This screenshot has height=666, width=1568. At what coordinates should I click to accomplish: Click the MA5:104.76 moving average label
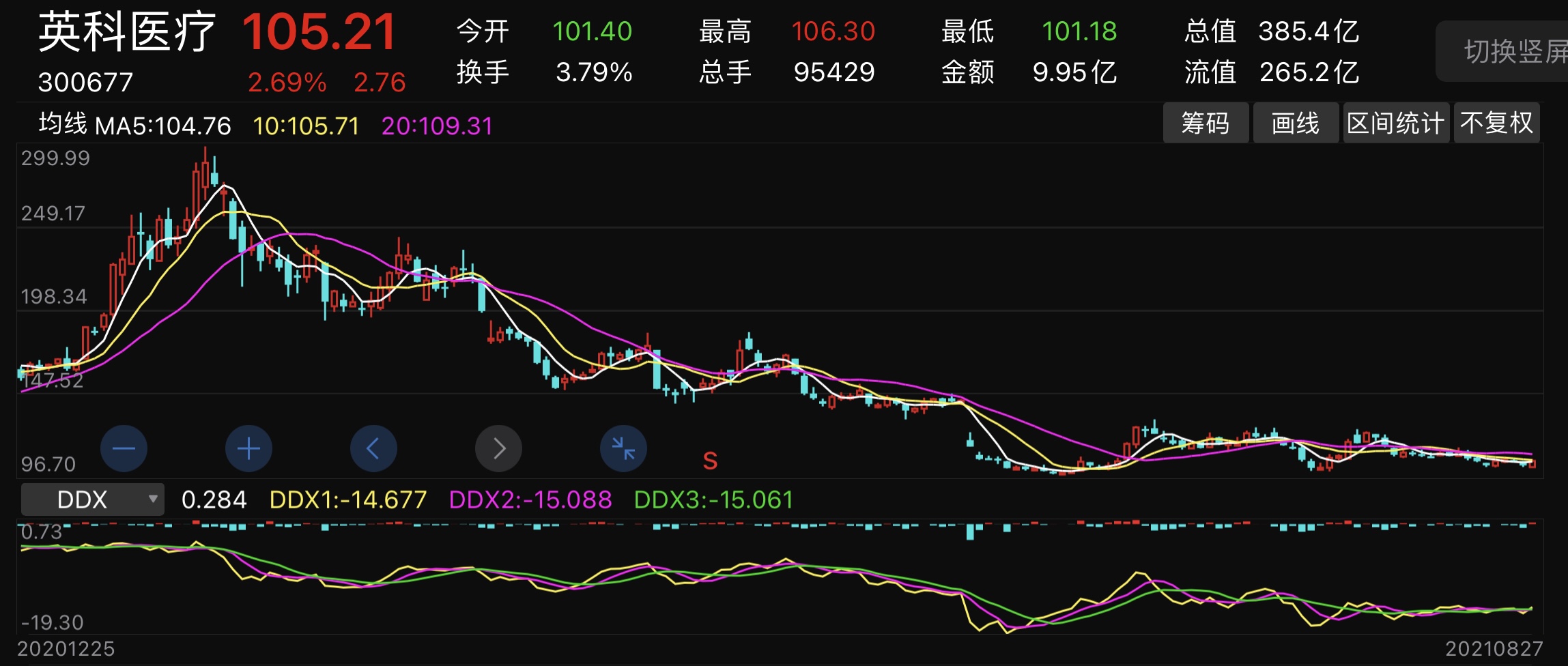point(163,126)
